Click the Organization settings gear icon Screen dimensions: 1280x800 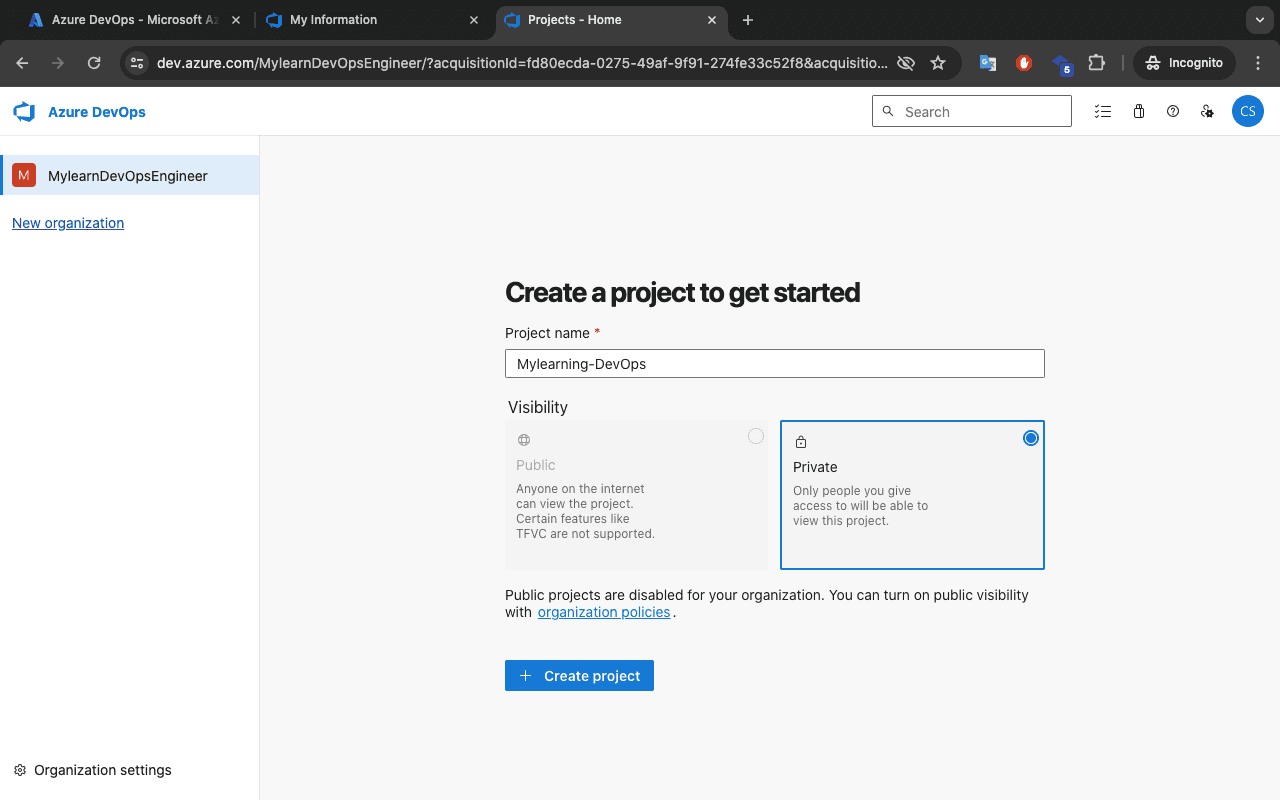pyautogui.click(x=20, y=770)
